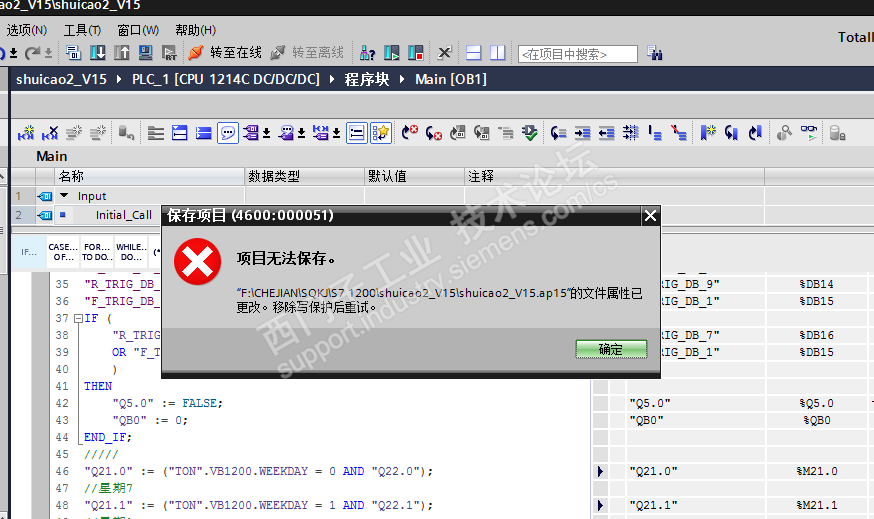Open absolute/symbolic operands dropdown arrow
Image resolution: width=874 pixels, height=519 pixels.
coord(266,133)
